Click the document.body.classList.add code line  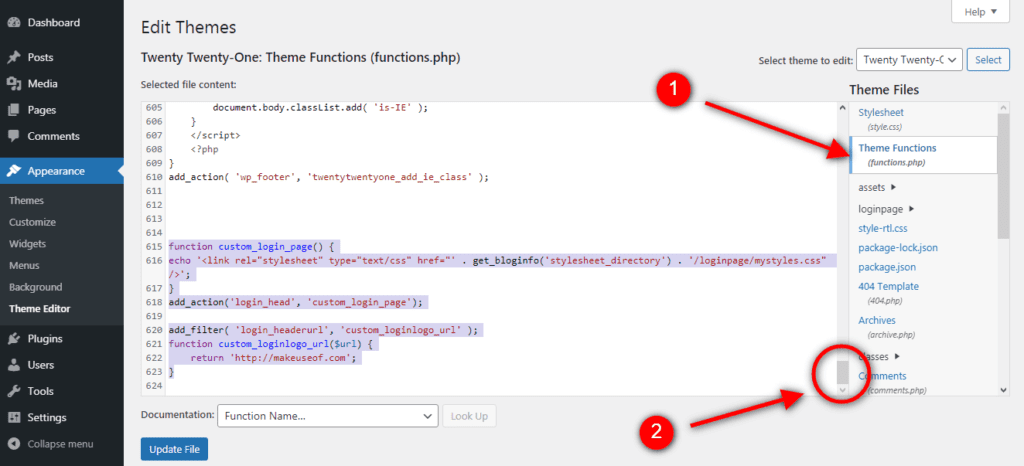[320, 108]
